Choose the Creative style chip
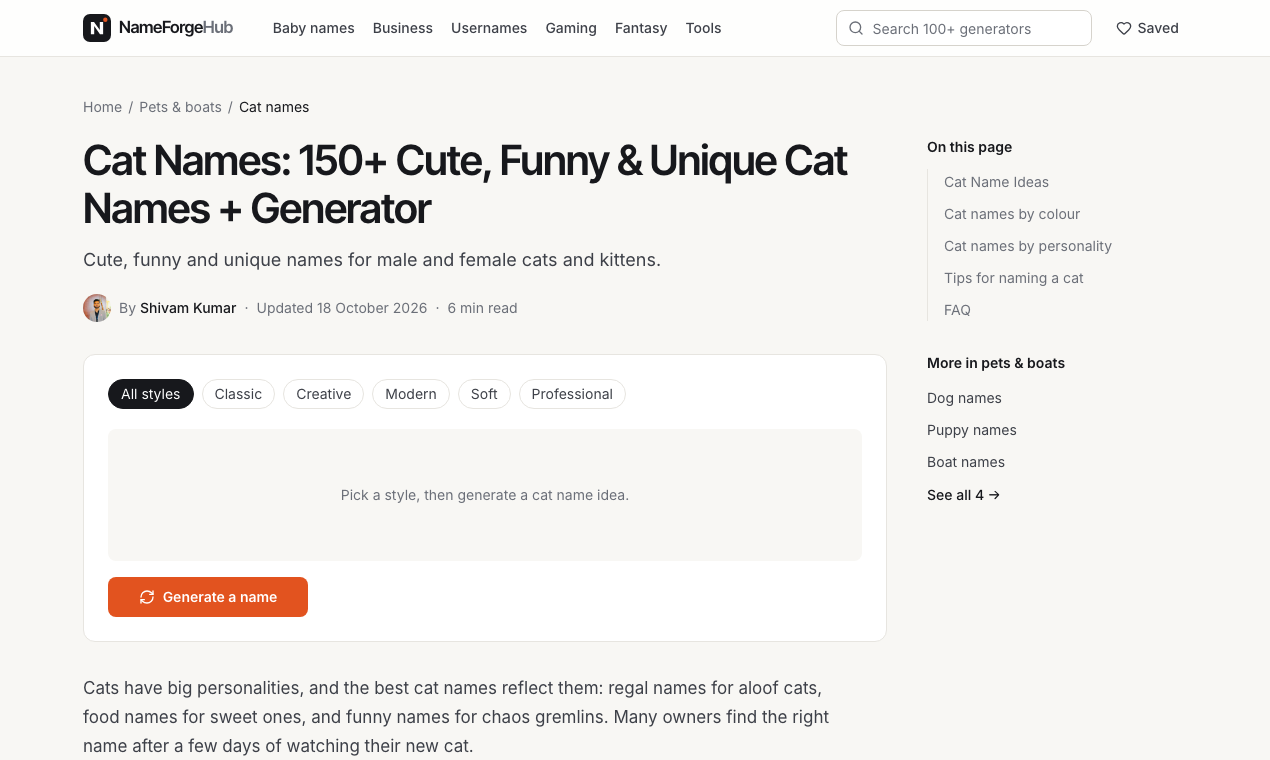The width and height of the screenshot is (1270, 760). click(x=324, y=394)
